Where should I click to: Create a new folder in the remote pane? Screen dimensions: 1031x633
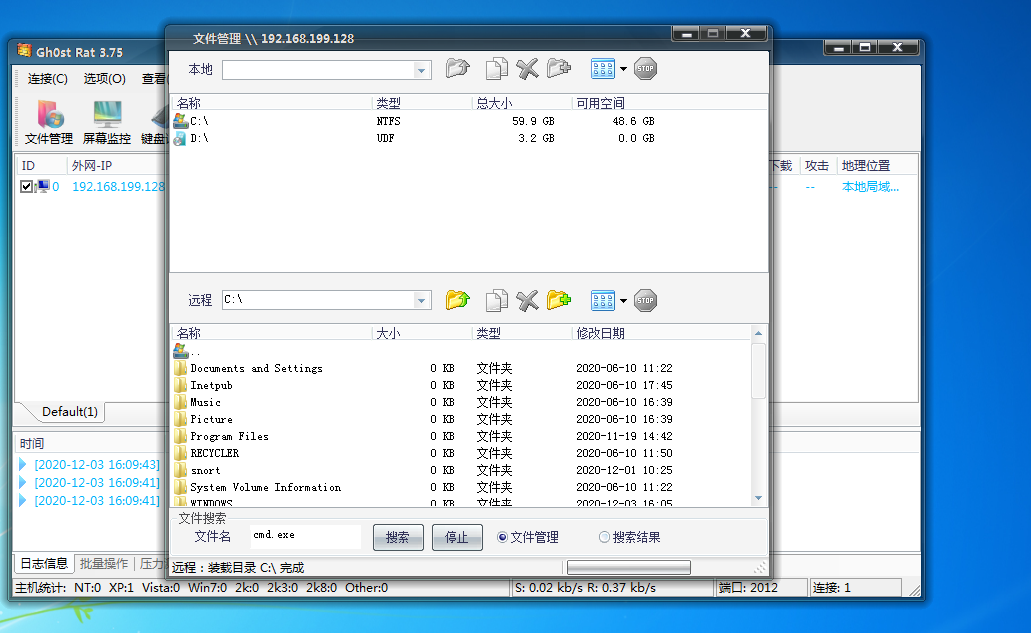tap(559, 300)
